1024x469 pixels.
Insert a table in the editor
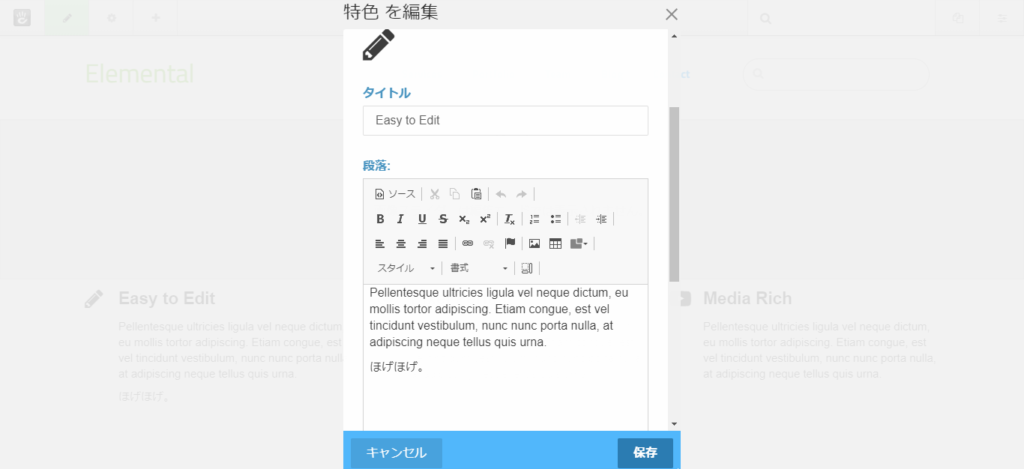coord(556,243)
